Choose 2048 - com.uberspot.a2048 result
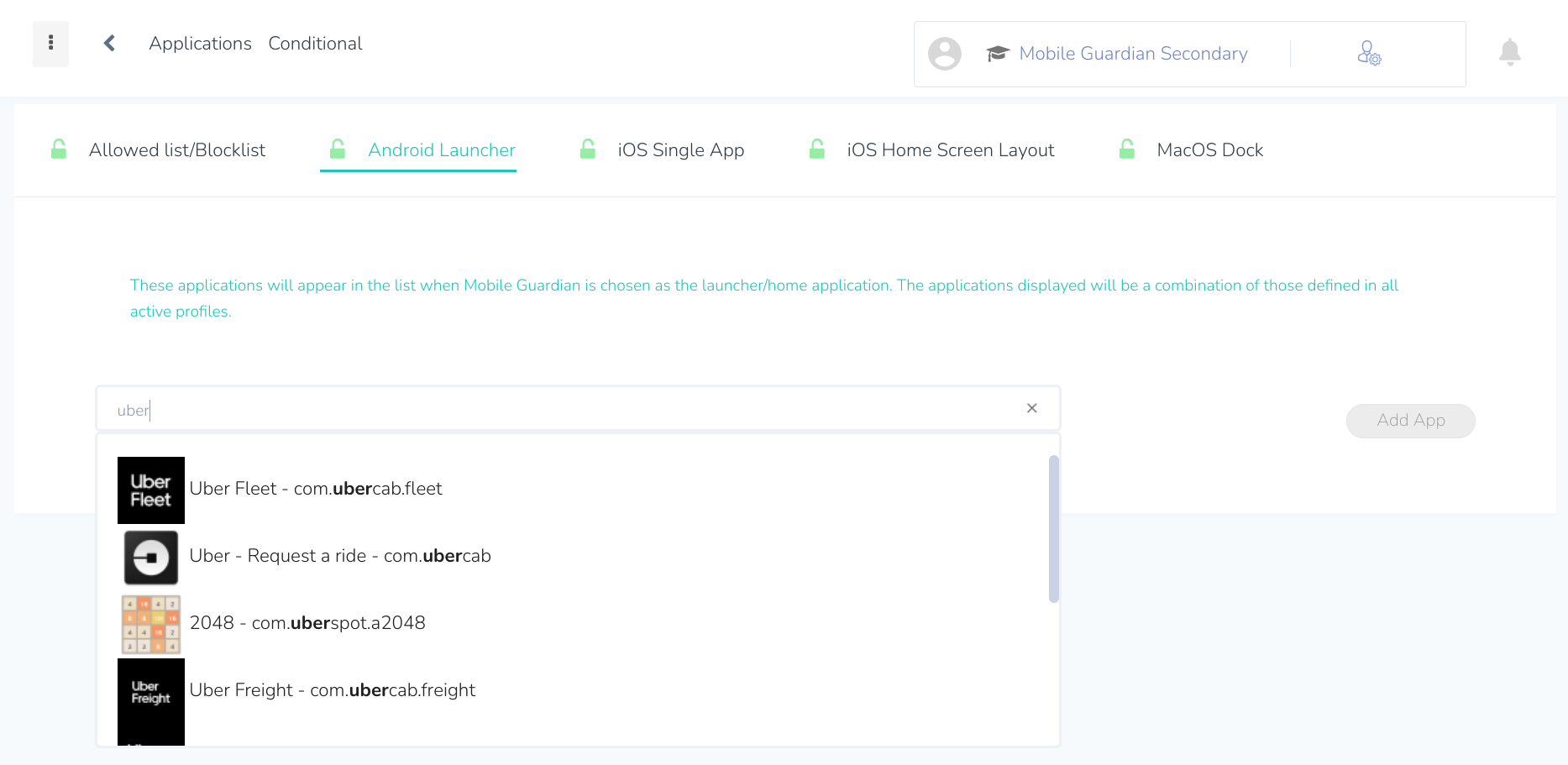The width and height of the screenshot is (1568, 765). 307,623
